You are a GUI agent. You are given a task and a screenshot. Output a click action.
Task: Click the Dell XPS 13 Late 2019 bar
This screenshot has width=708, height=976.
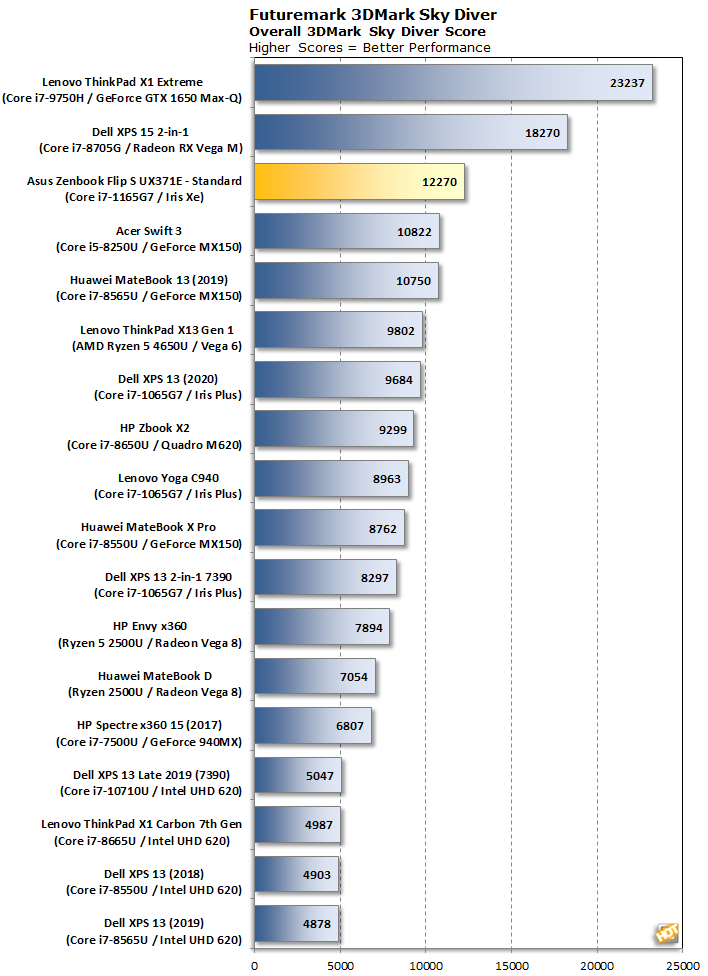click(x=298, y=776)
